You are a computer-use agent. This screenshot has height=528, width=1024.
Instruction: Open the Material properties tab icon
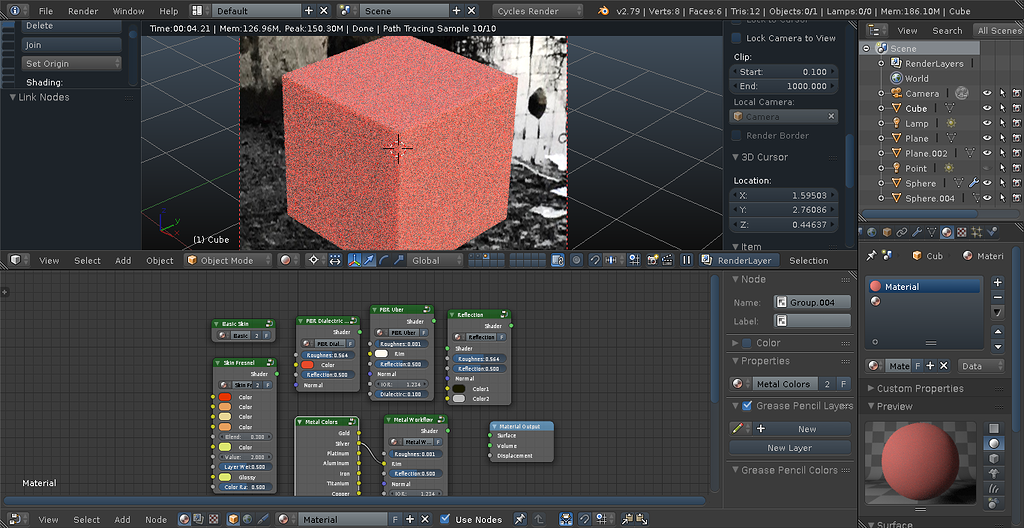click(946, 233)
